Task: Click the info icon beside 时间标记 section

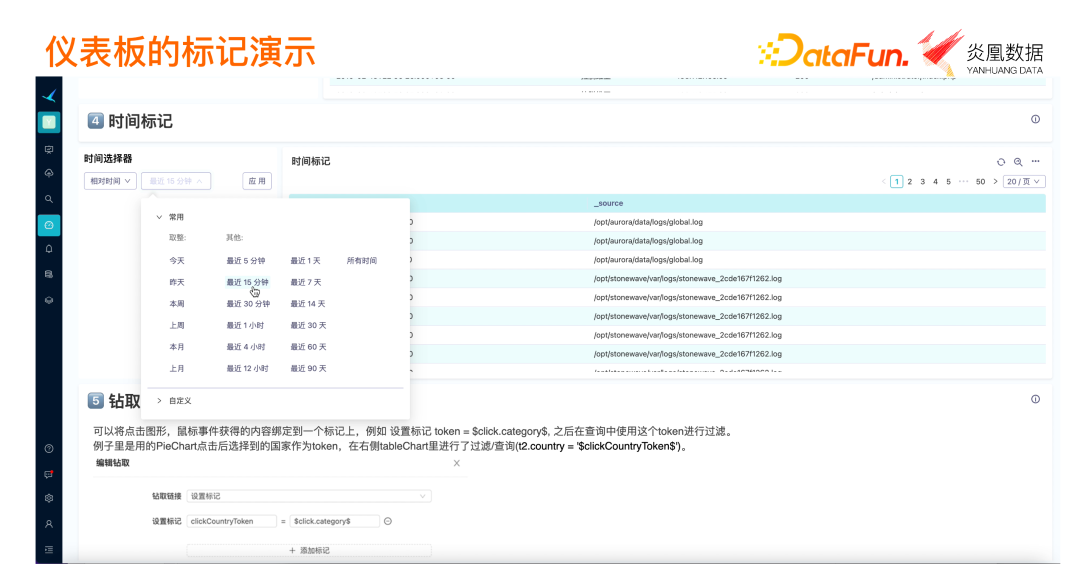Action: (1035, 119)
